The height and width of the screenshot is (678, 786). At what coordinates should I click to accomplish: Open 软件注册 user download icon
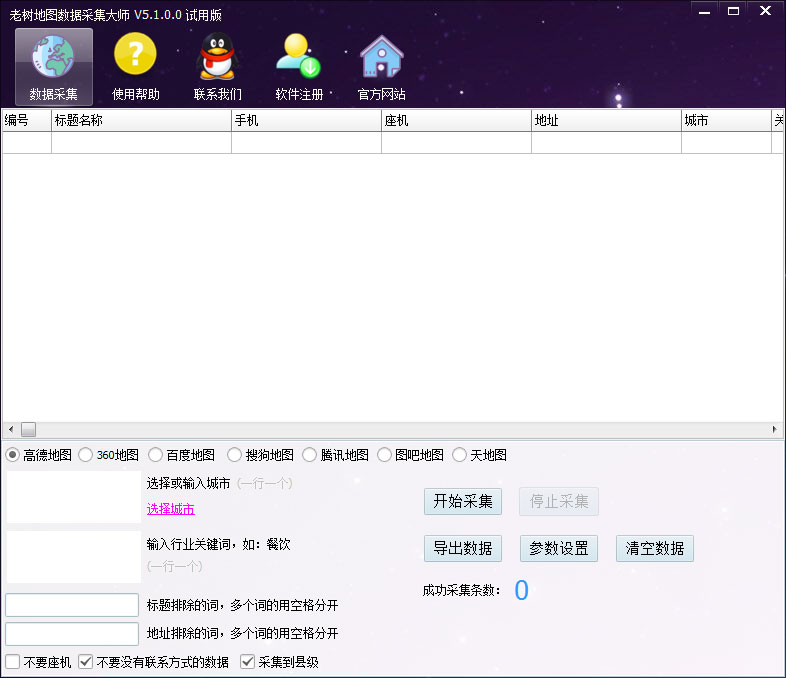coord(299,66)
